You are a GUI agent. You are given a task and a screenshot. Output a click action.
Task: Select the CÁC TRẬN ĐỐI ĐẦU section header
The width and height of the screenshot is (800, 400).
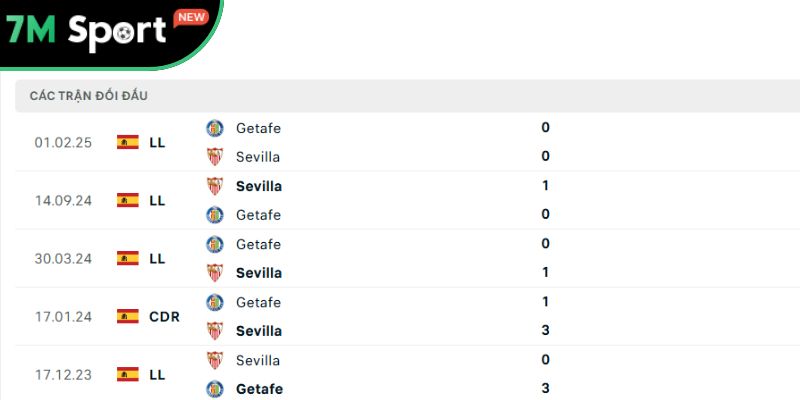(x=90, y=96)
